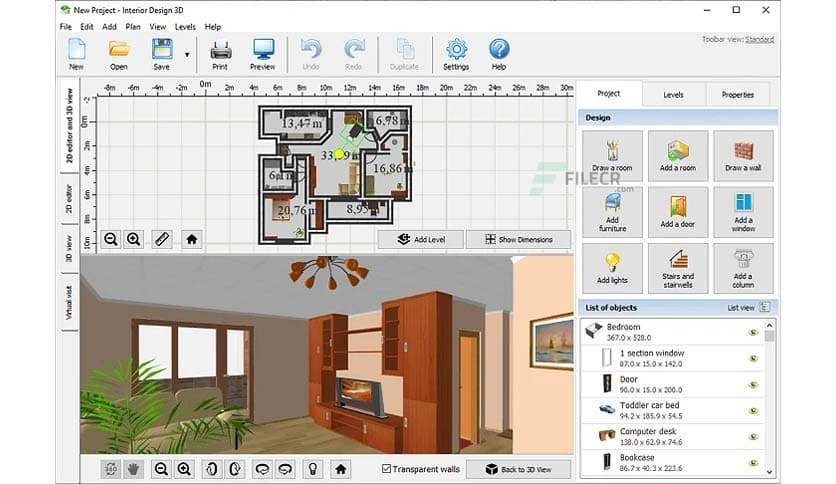Viewport: 836px width, 484px height.
Task: Select the Project tab
Action: pyautogui.click(x=609, y=94)
